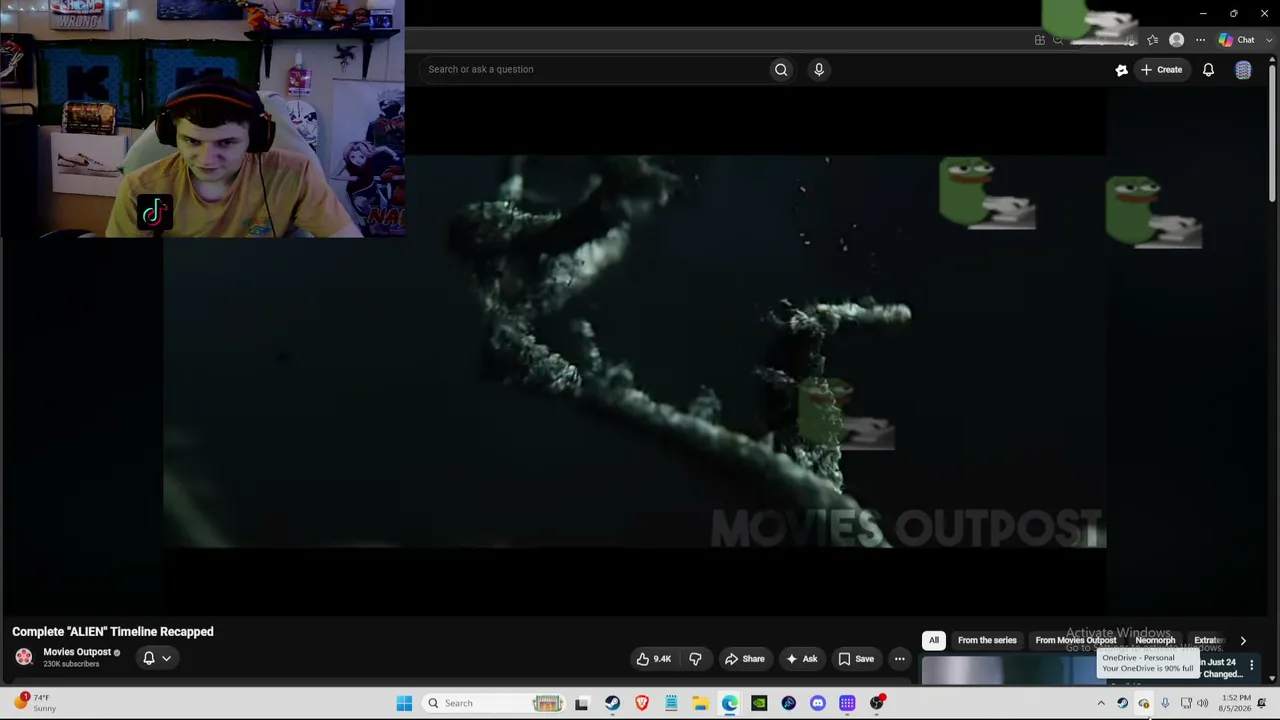Share the ALIEN timeline video
Screen dimensions: 1280x720
pos(745,659)
